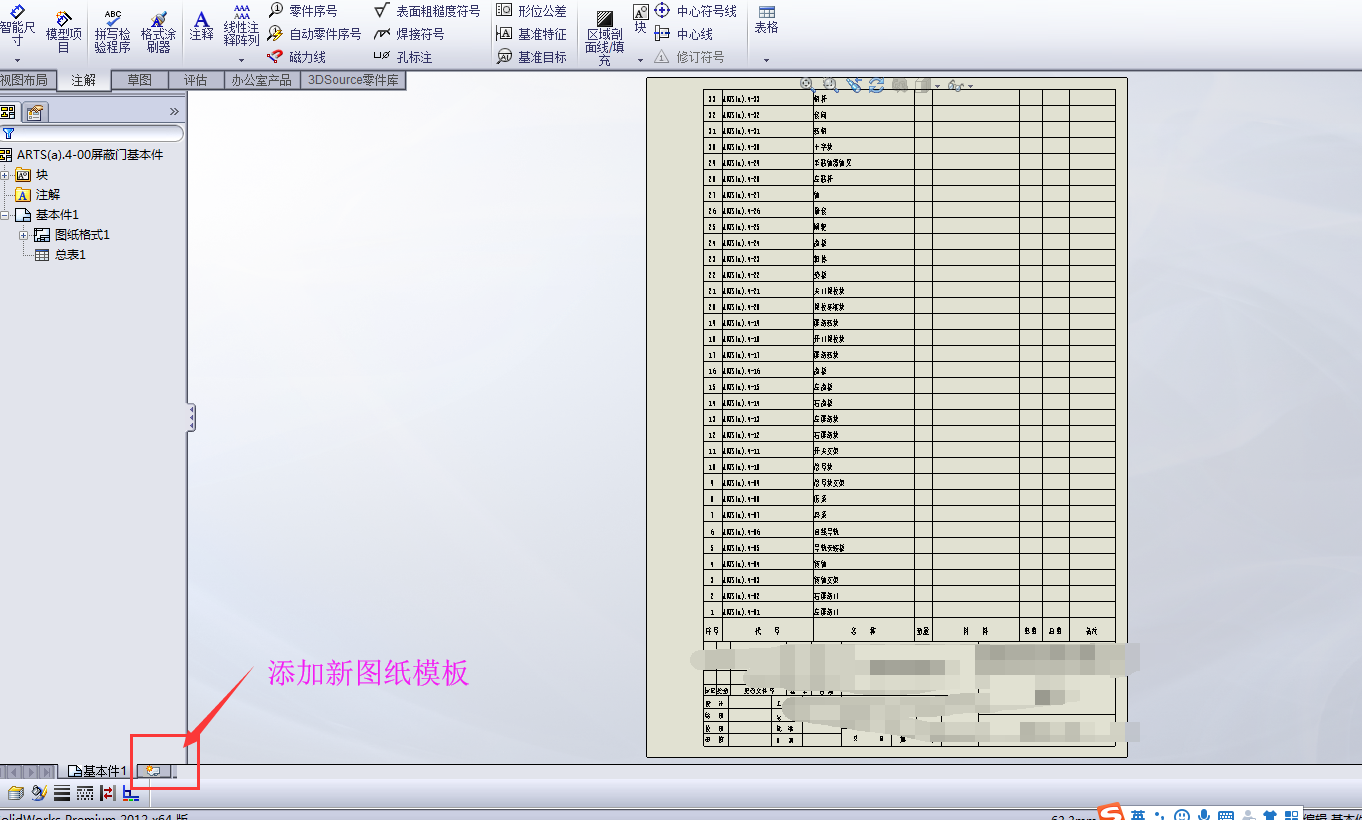Expand the 线性注释阵列 dropdown arrow
The width and height of the screenshot is (1362, 820).
(241, 60)
